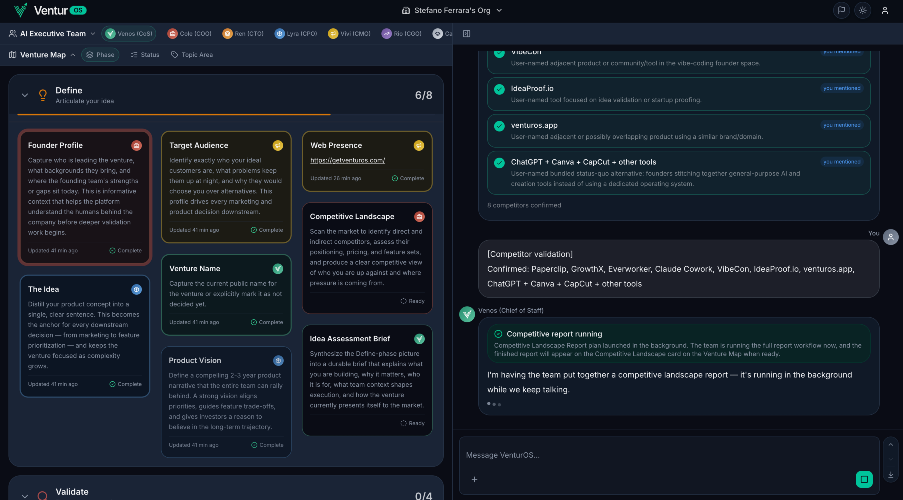Open the flag feedback icon

click(x=841, y=10)
